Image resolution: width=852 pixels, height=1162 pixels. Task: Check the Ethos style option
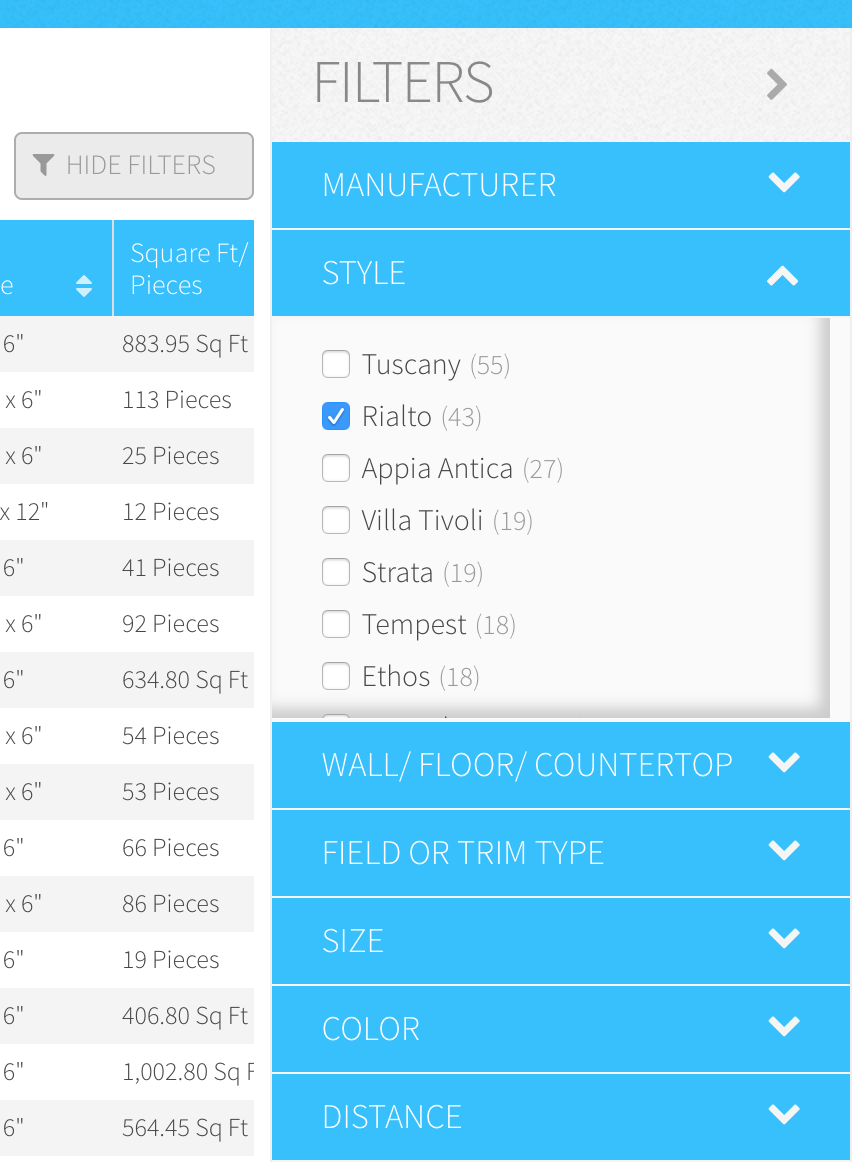pyautogui.click(x=336, y=677)
